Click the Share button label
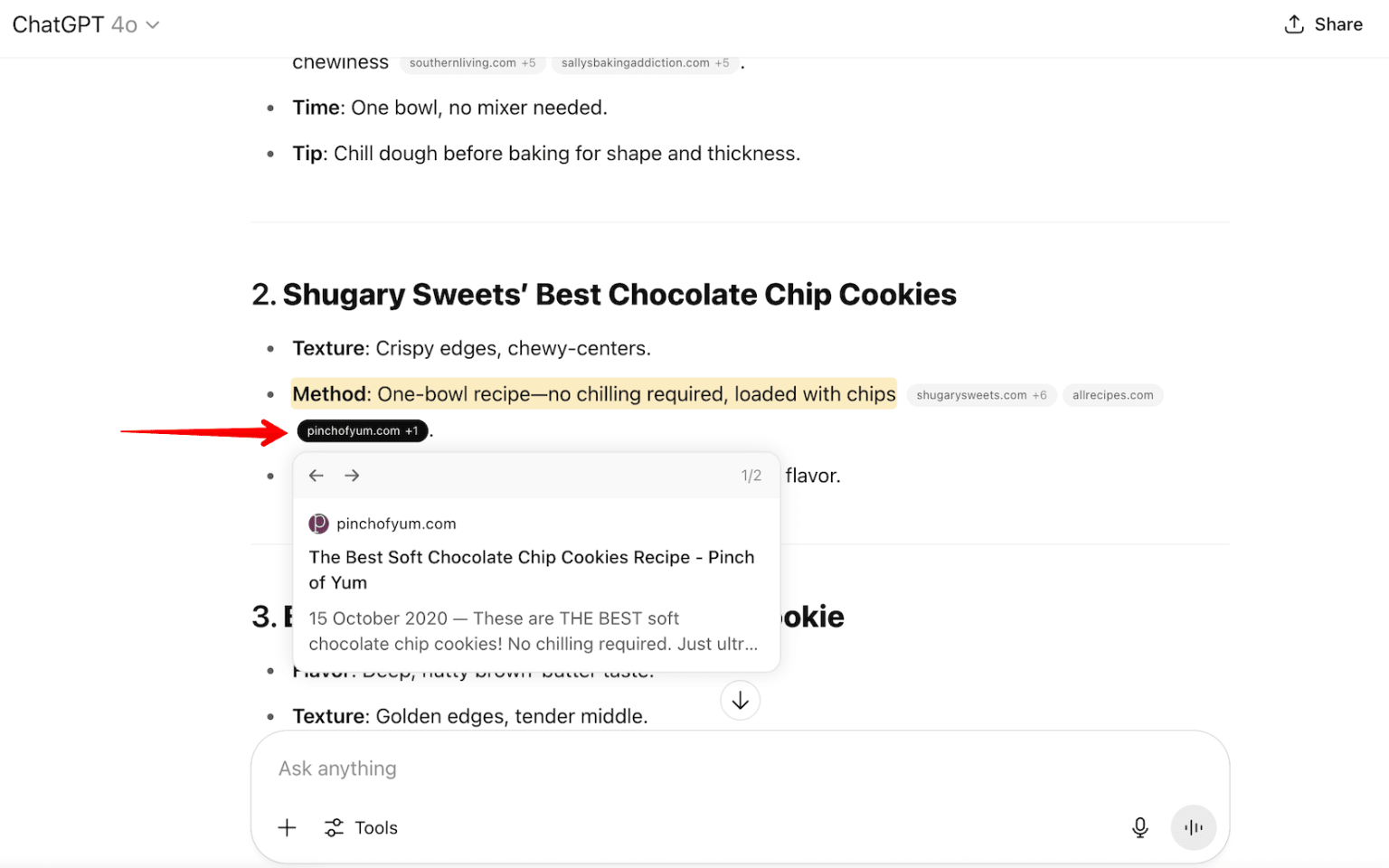The height and width of the screenshot is (868, 1389). (x=1337, y=24)
